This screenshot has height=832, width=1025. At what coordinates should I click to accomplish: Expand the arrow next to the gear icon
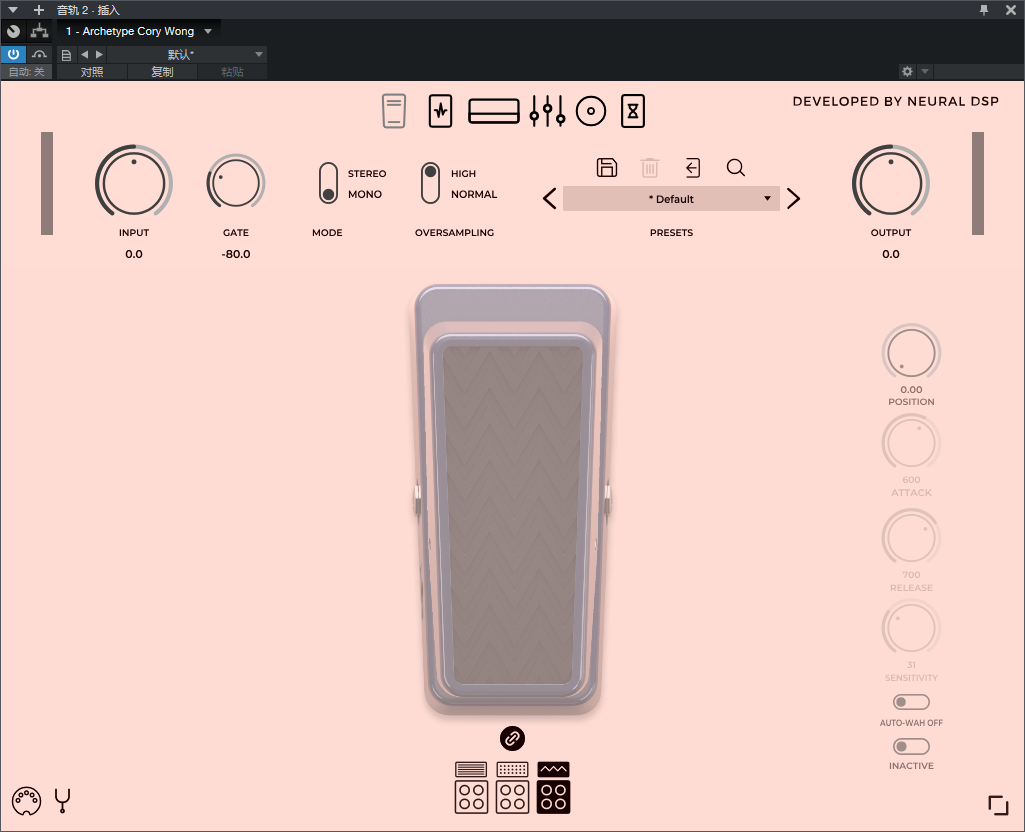pos(925,71)
